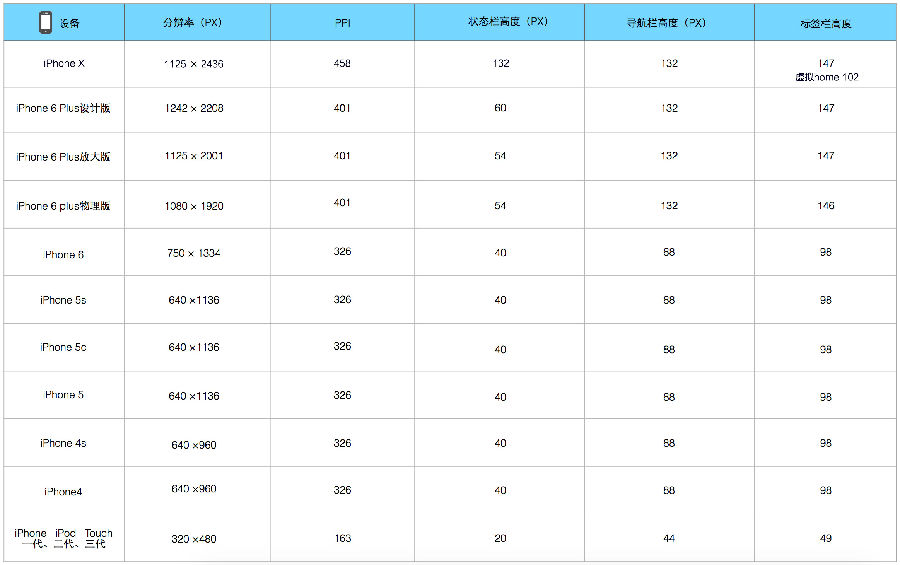Click the 导航栏高度 (PX) header
This screenshot has height=565, width=900.
[667, 22]
